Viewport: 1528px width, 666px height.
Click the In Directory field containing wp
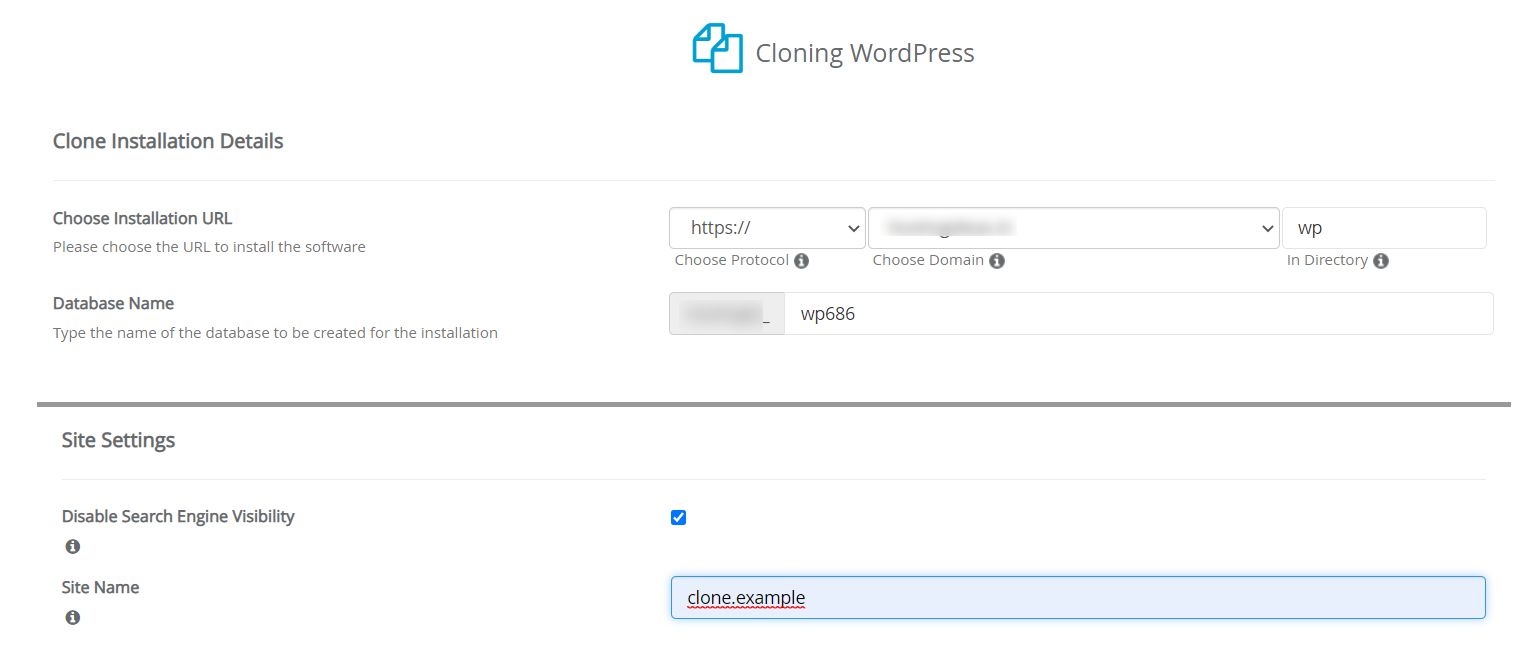(1384, 228)
